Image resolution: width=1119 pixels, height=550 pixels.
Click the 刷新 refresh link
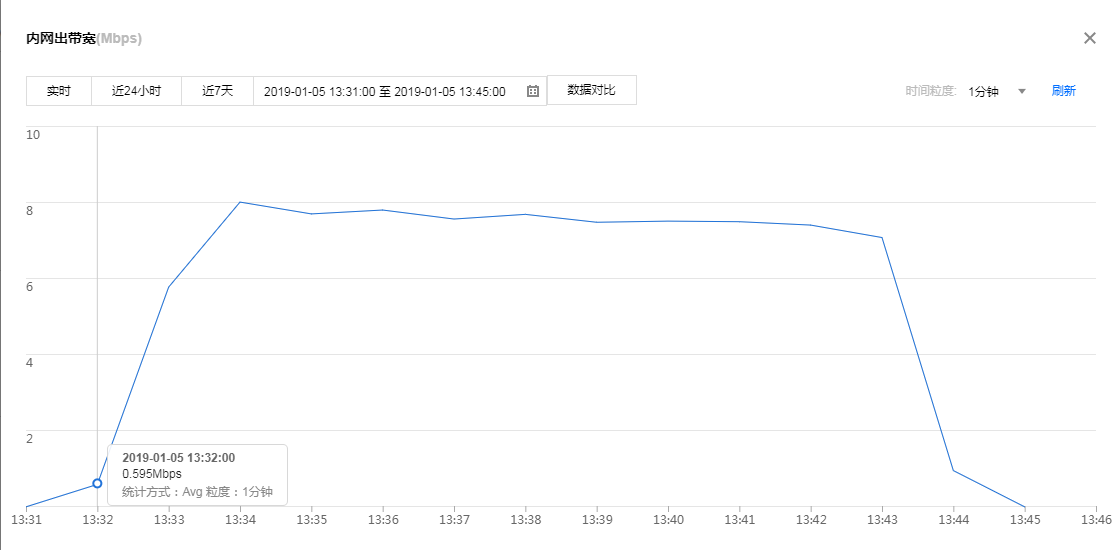[1063, 91]
